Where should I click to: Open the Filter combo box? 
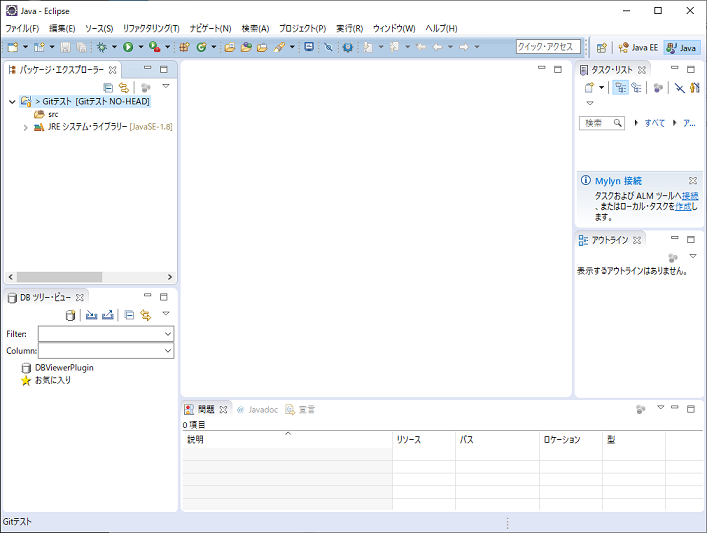106,334
